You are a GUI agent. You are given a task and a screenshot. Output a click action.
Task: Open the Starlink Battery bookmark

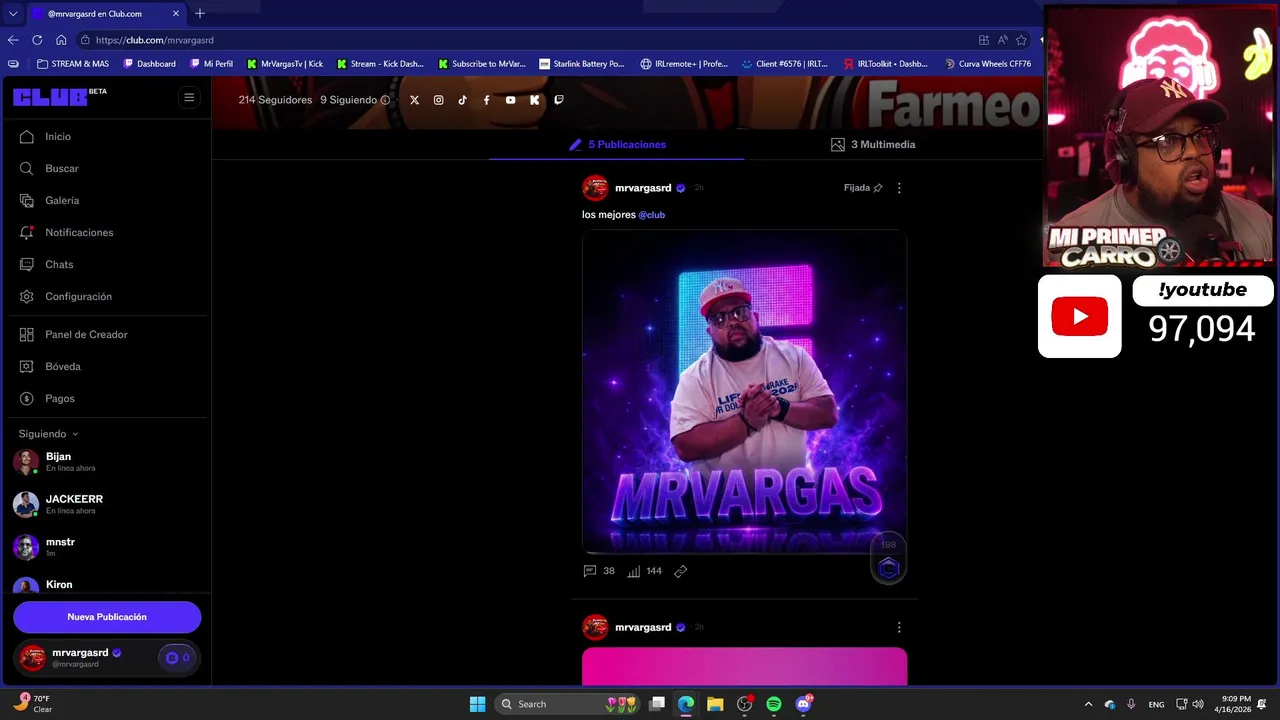point(582,64)
